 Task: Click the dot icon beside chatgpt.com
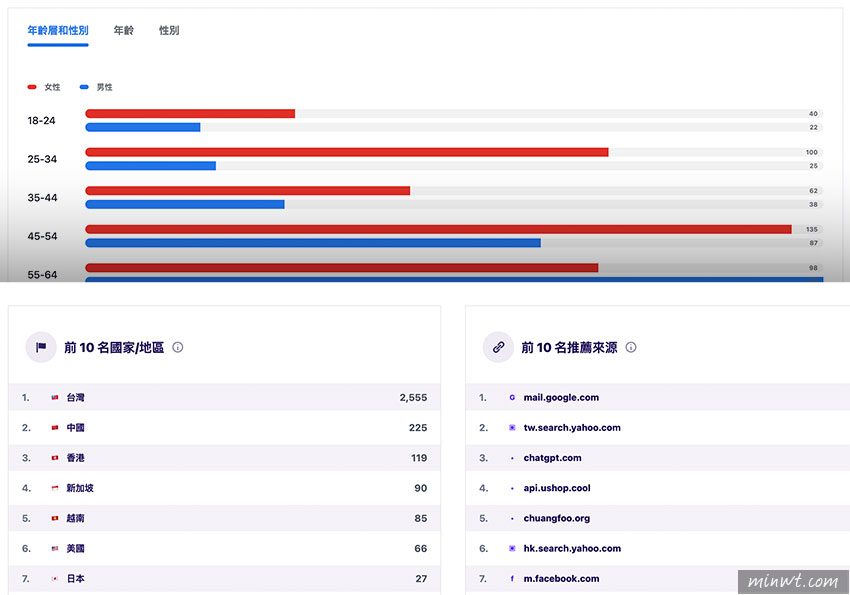click(512, 458)
